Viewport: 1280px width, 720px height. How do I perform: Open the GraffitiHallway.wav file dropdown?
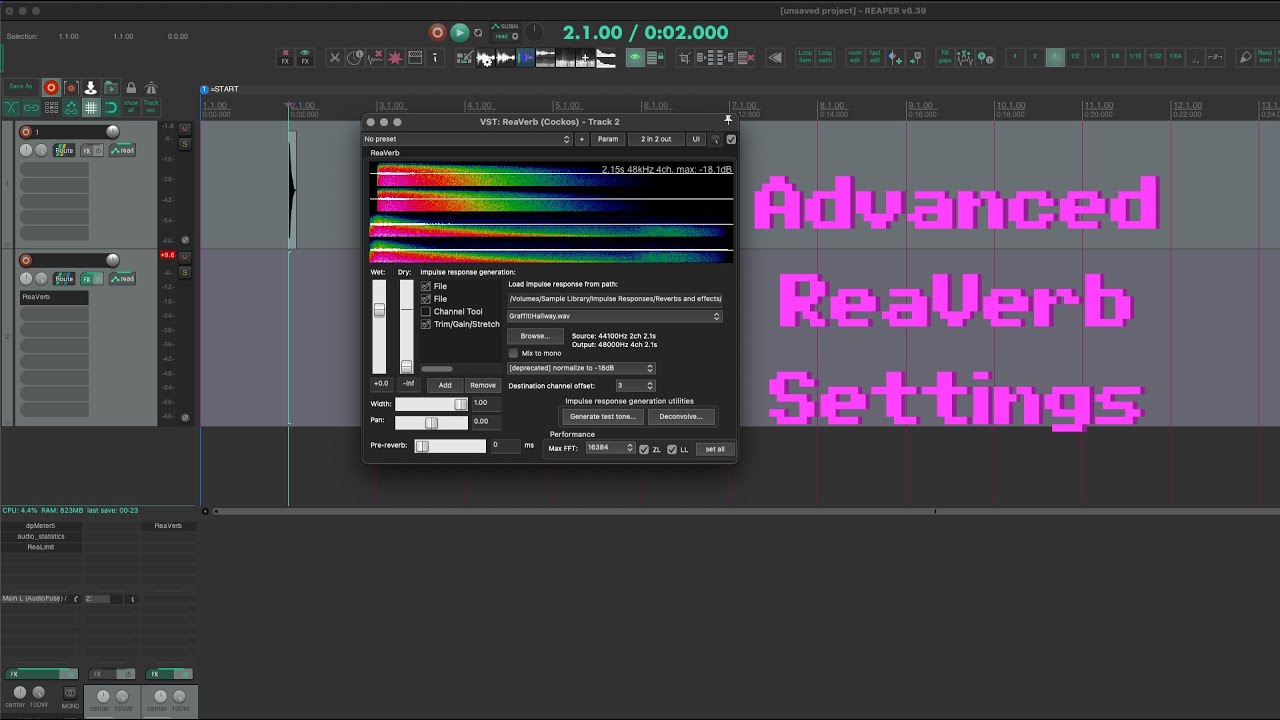pyautogui.click(x=615, y=316)
